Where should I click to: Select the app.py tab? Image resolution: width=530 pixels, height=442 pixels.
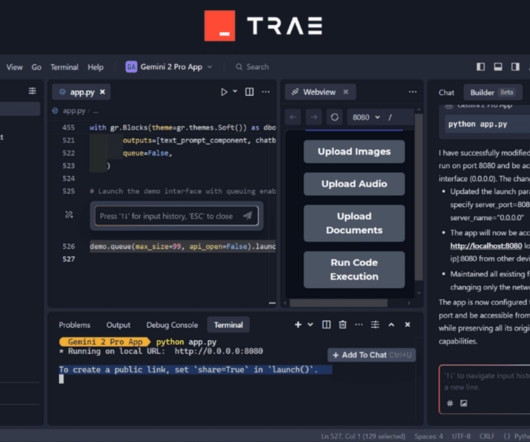click(x=81, y=92)
